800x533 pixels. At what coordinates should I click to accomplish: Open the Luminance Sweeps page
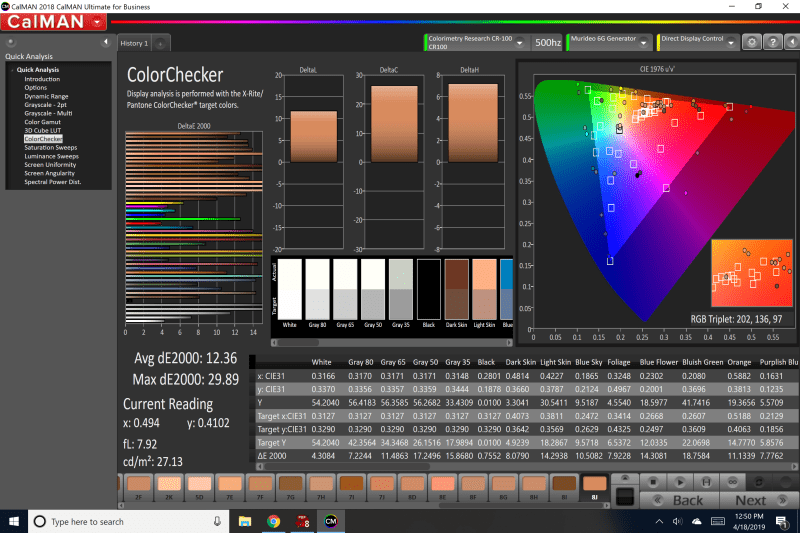coord(51,156)
